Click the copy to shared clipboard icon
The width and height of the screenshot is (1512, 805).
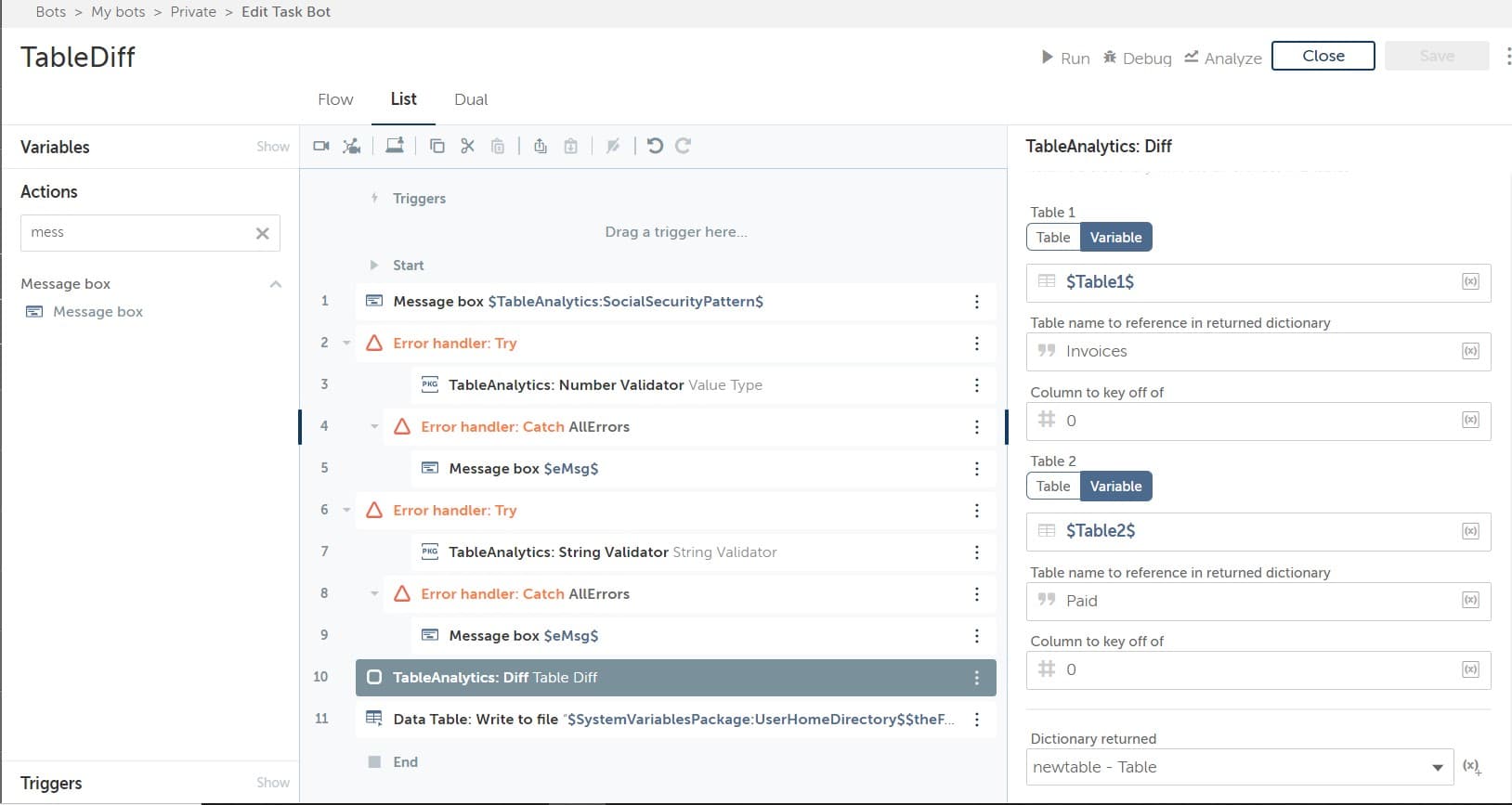541,146
